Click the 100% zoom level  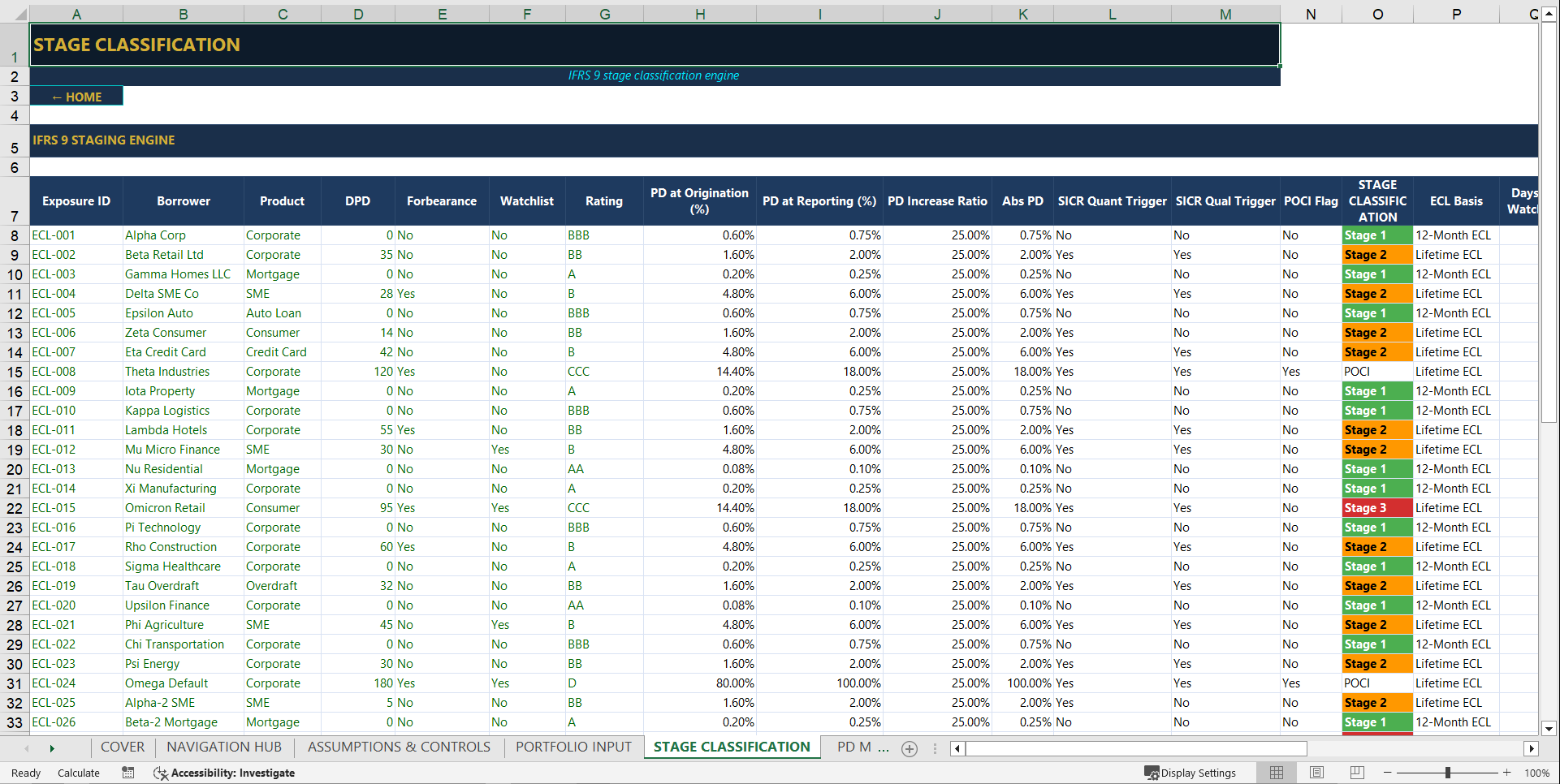pyautogui.click(x=1536, y=773)
